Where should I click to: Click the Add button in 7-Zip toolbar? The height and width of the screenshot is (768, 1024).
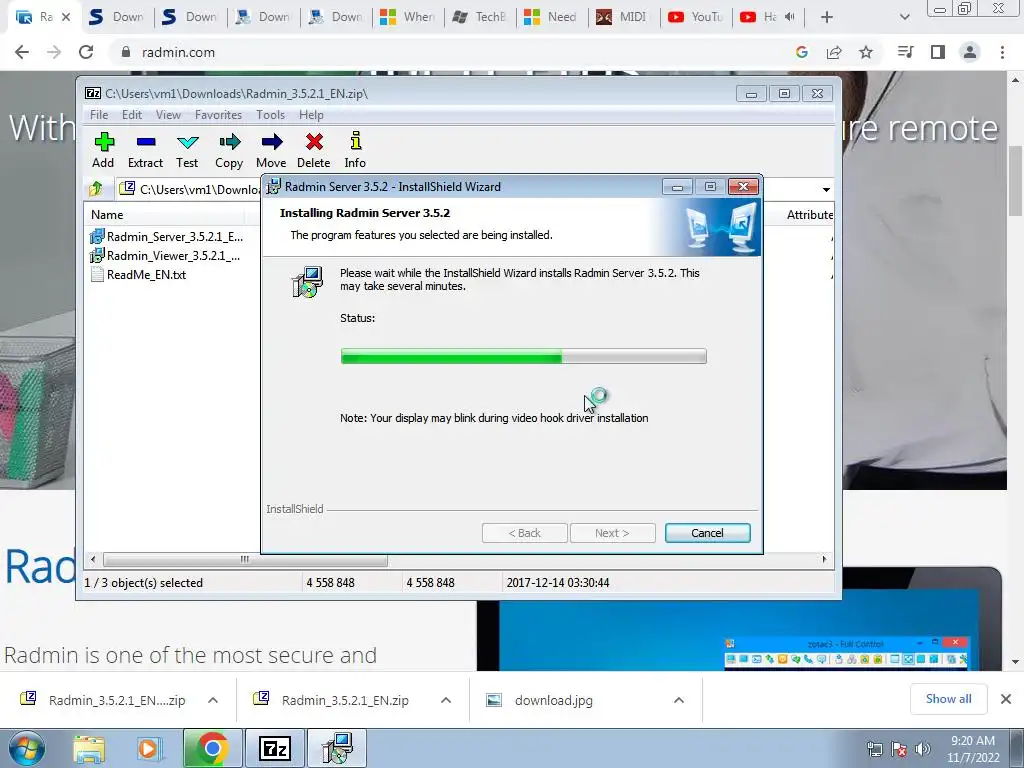(103, 150)
